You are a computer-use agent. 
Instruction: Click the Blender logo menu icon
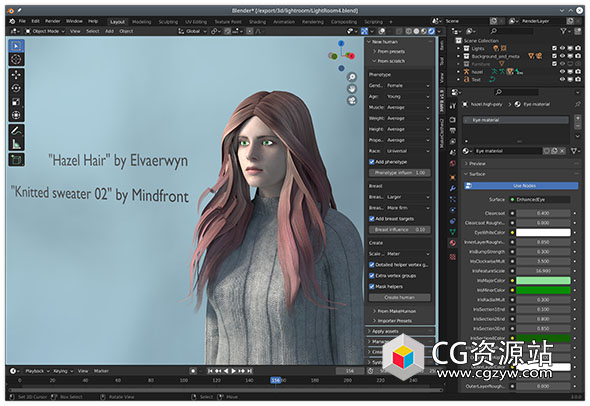[x=12, y=21]
